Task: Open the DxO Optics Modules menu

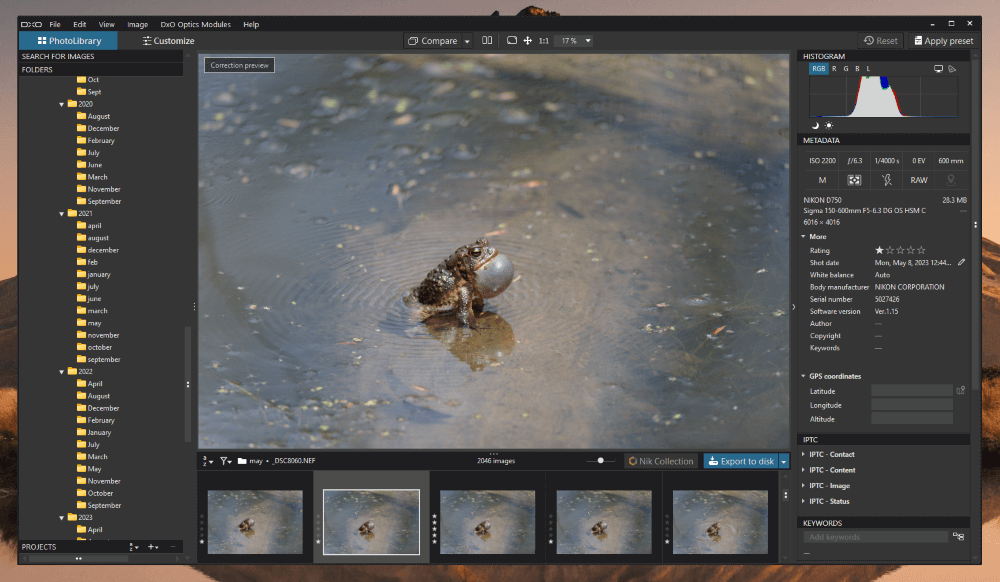Action: [x=195, y=24]
